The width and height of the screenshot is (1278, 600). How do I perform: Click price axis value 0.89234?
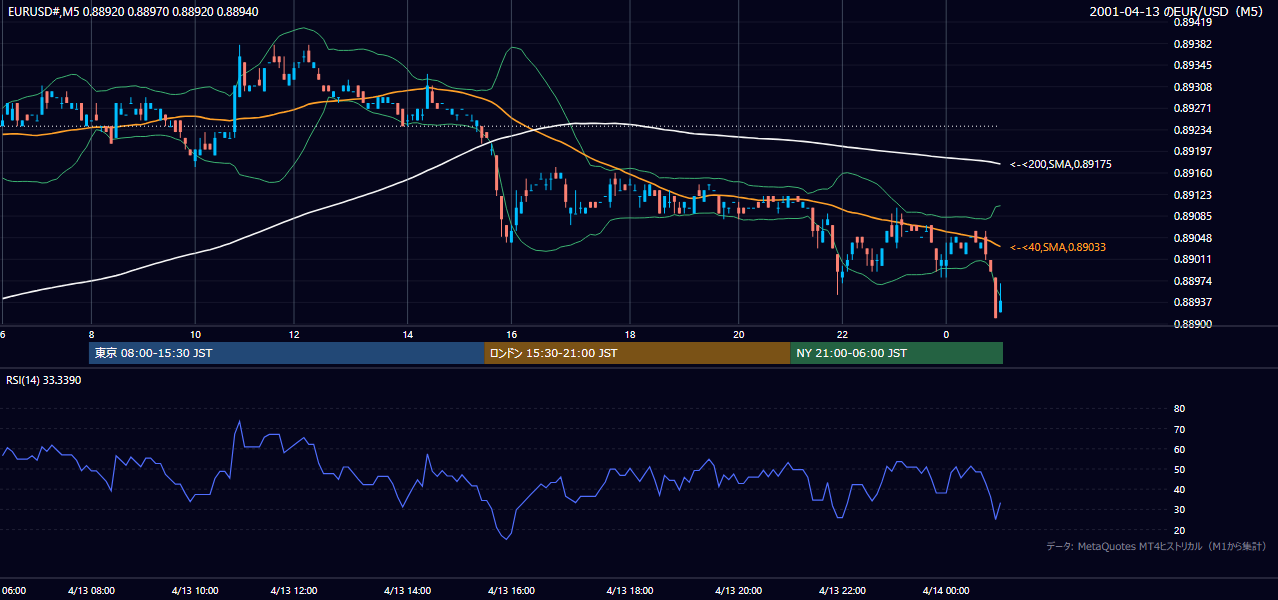[1192, 130]
